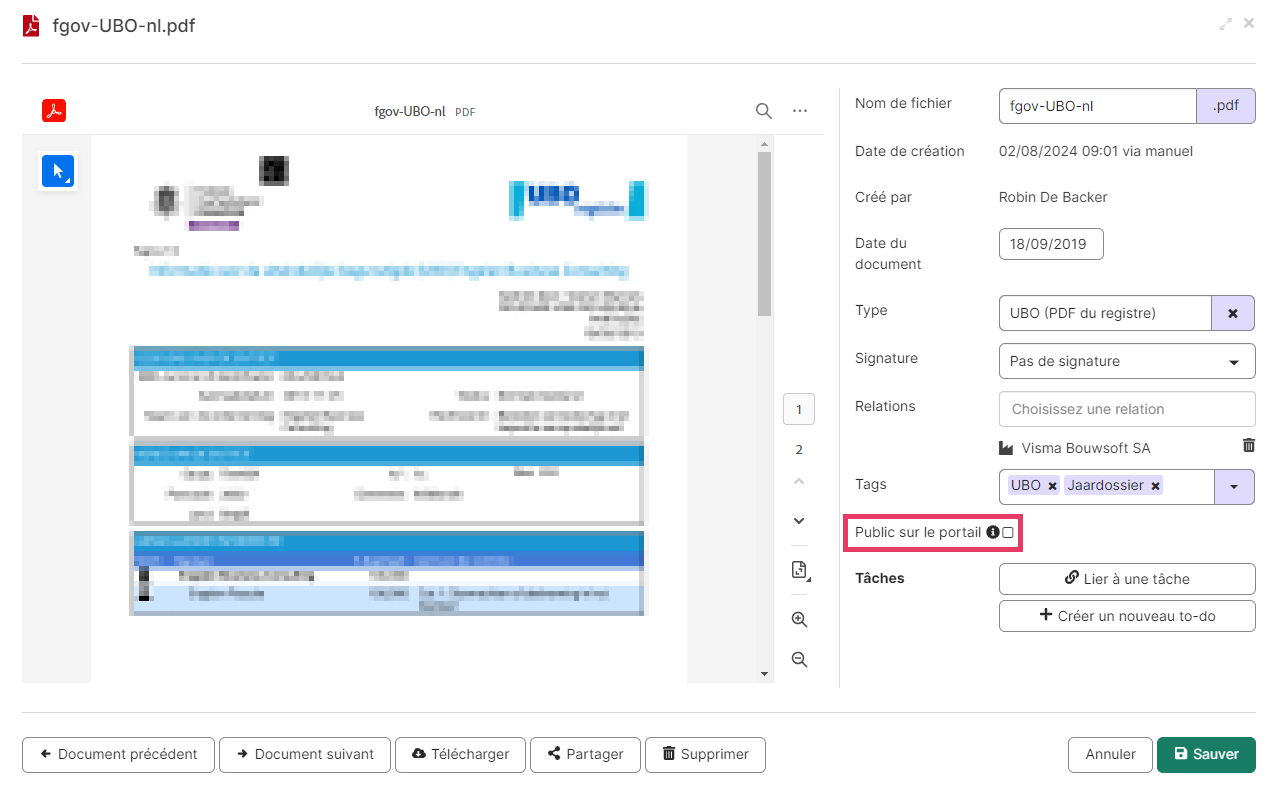Clear the UBO type selection
The image size is (1278, 787).
(x=1233, y=313)
